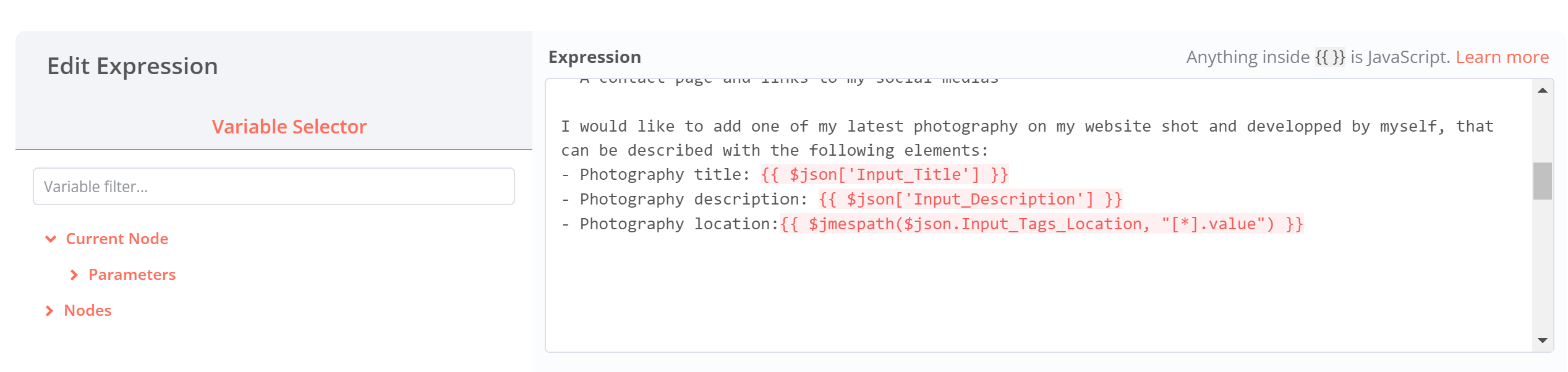This screenshot has height=372, width=1568.
Task: Expand the Nodes chevron arrow
Action: (49, 311)
